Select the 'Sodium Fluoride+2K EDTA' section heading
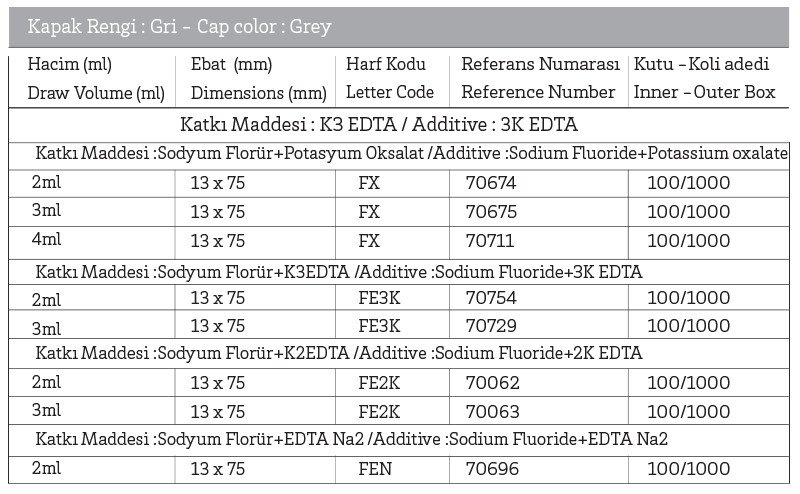Image resolution: width=800 pixels, height=494 pixels. pos(338,353)
